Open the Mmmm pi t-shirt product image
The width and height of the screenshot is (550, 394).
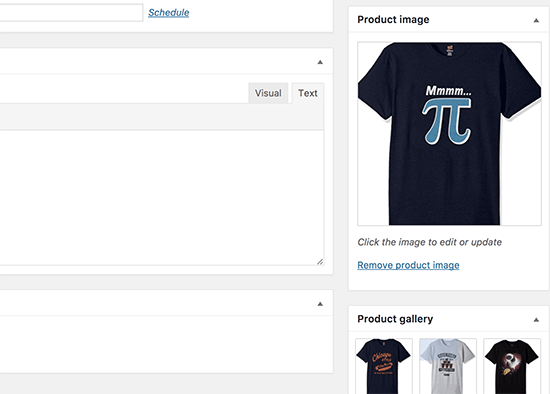[x=449, y=134]
